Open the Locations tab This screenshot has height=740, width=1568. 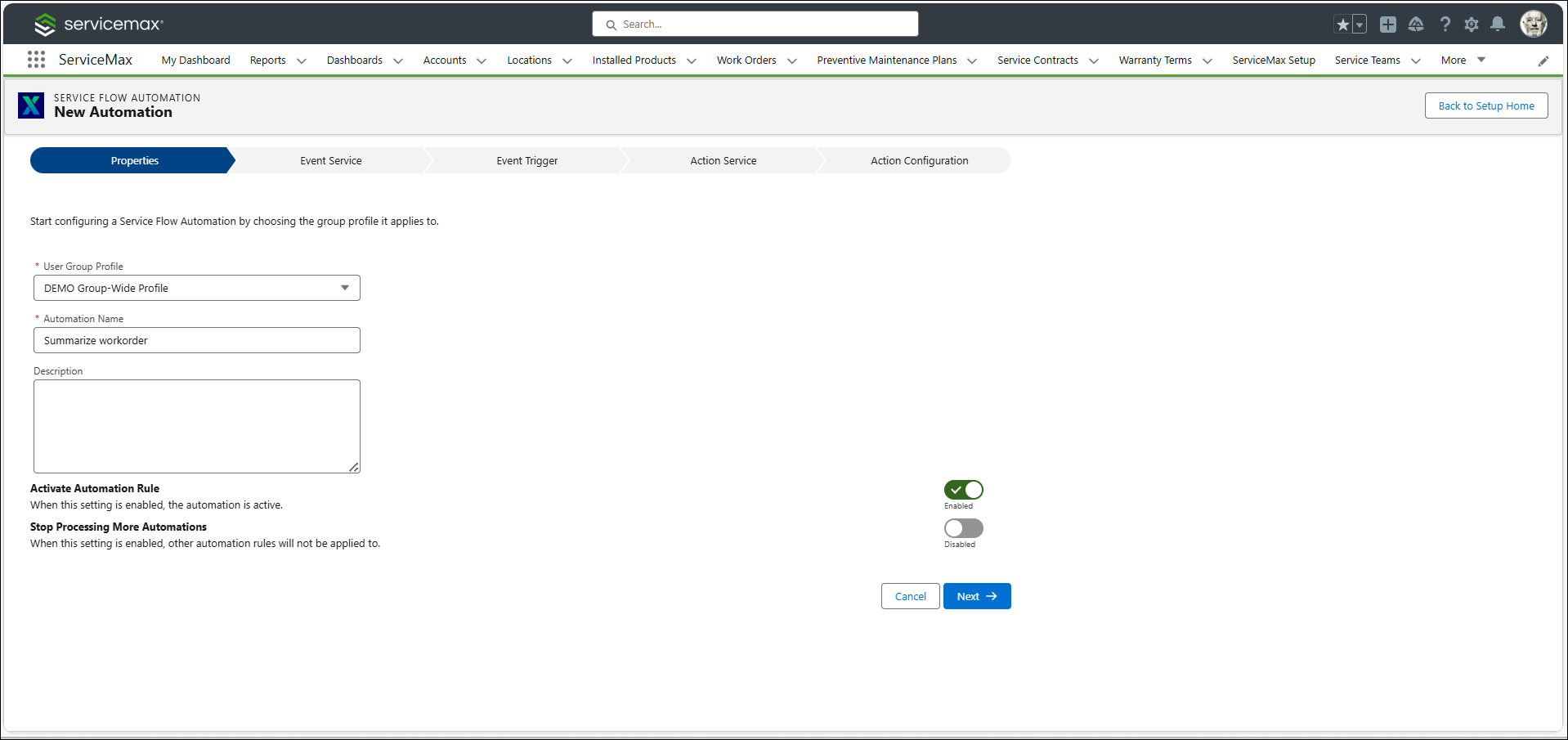530,60
